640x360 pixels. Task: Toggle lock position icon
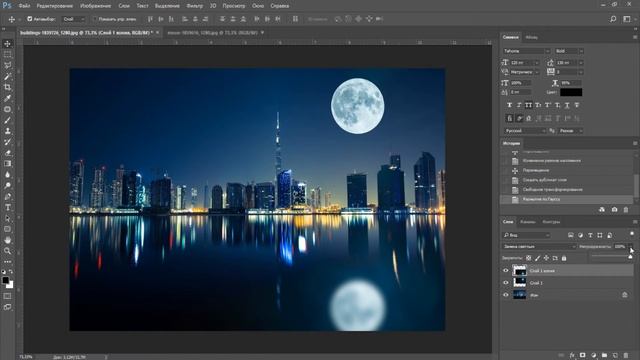coord(546,258)
